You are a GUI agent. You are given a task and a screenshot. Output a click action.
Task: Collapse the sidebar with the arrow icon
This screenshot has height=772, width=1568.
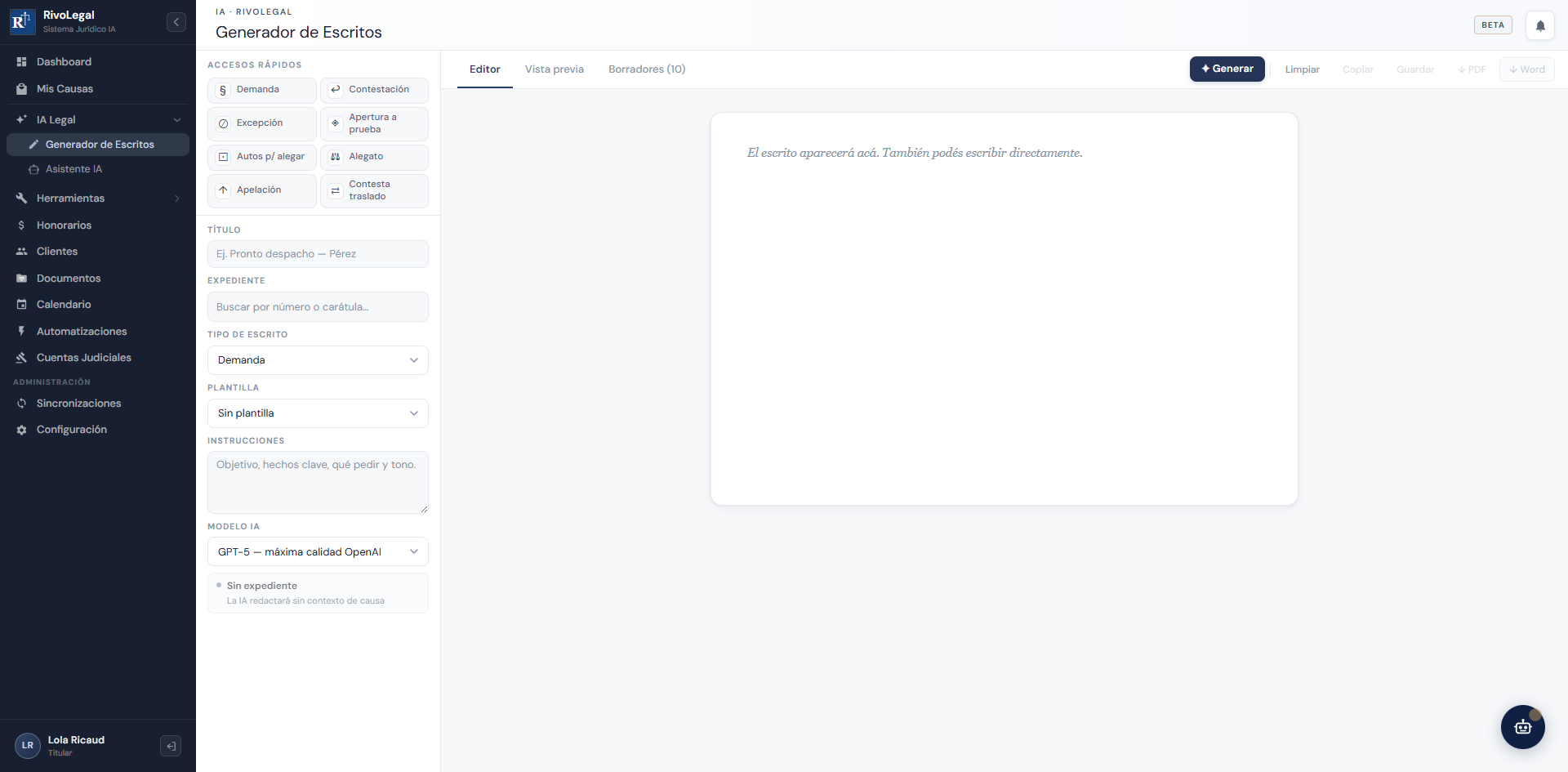pyautogui.click(x=176, y=22)
